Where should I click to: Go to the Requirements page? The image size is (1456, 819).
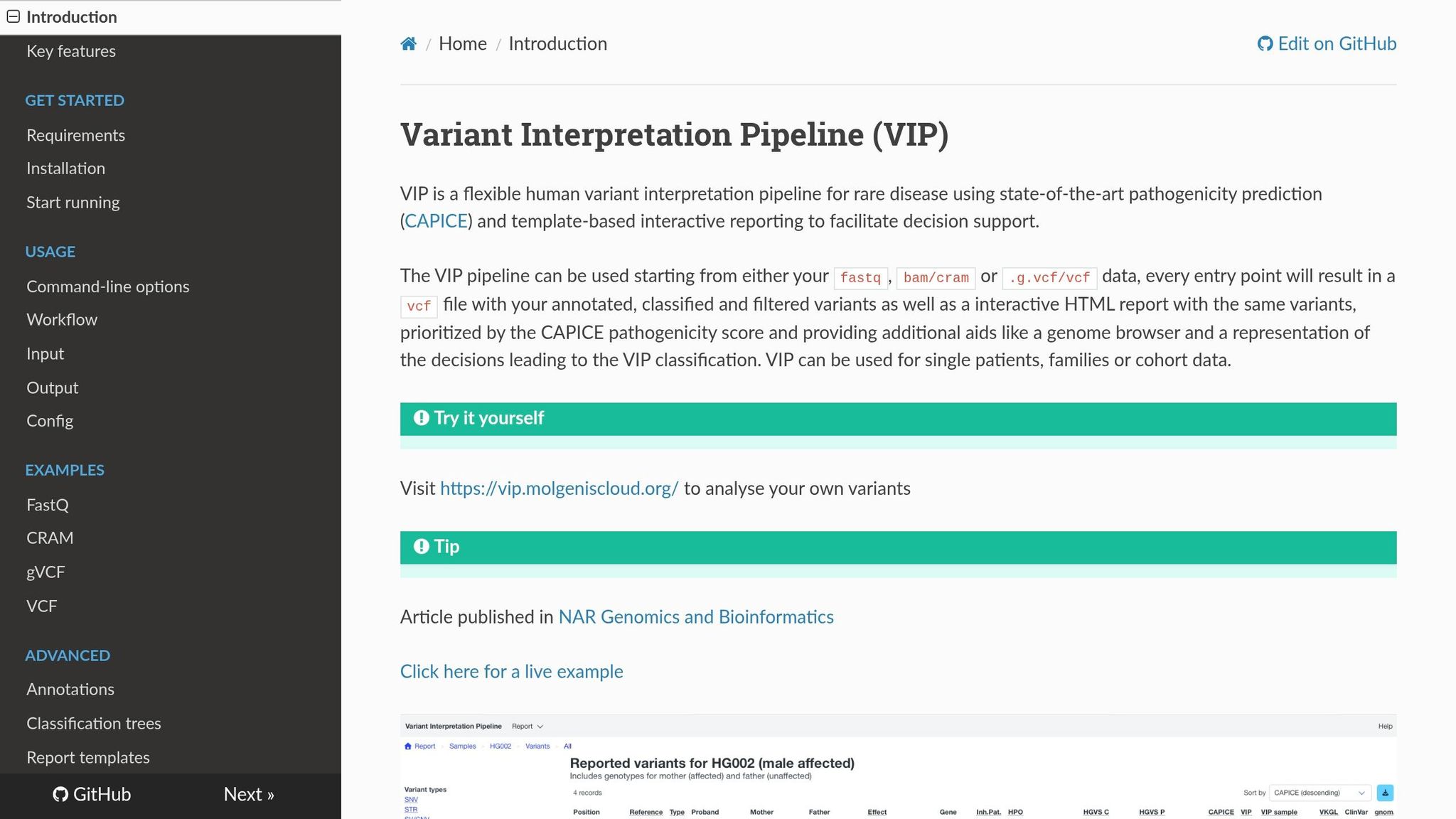coord(75,135)
